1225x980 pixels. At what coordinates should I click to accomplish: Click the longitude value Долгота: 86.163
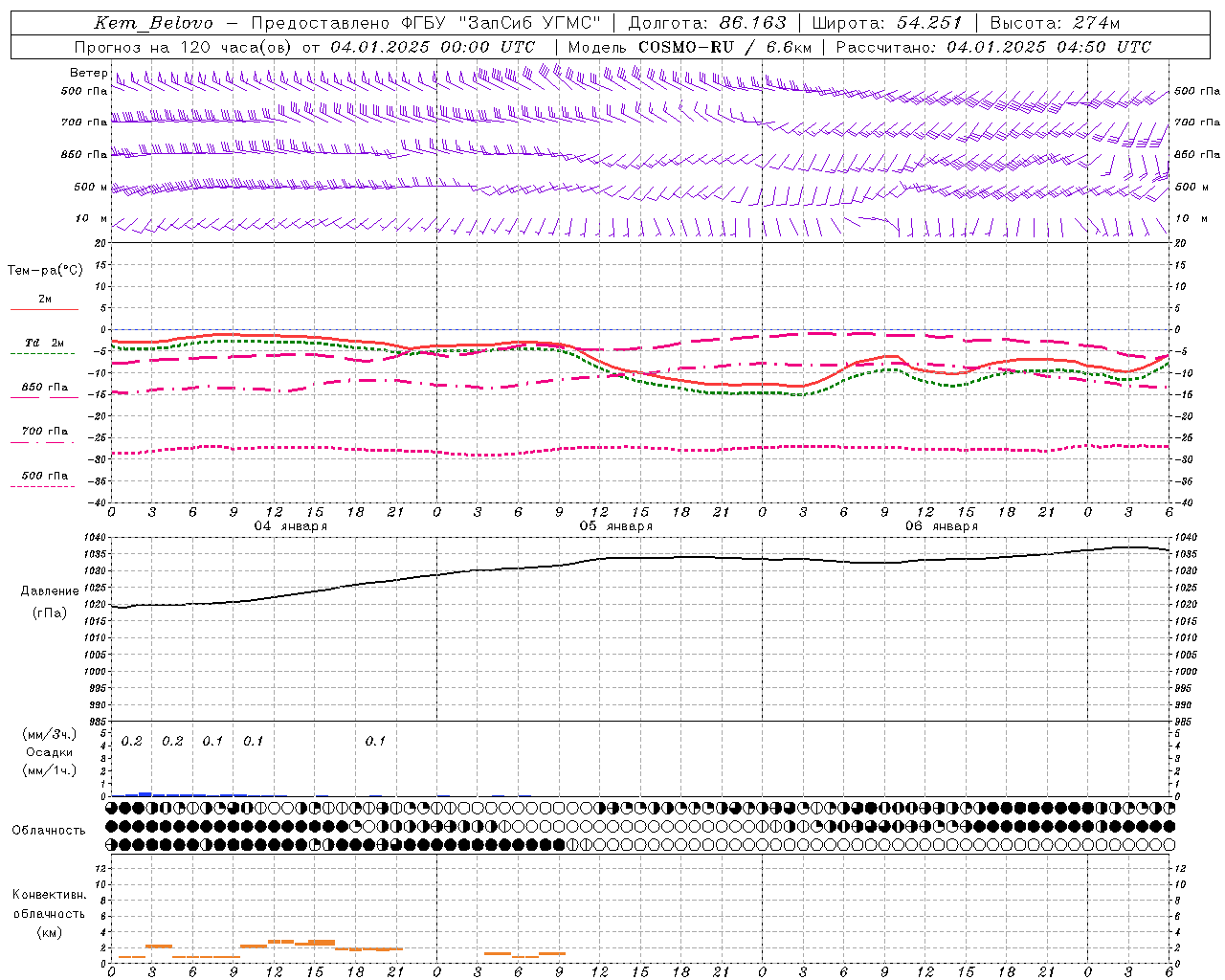click(707, 23)
